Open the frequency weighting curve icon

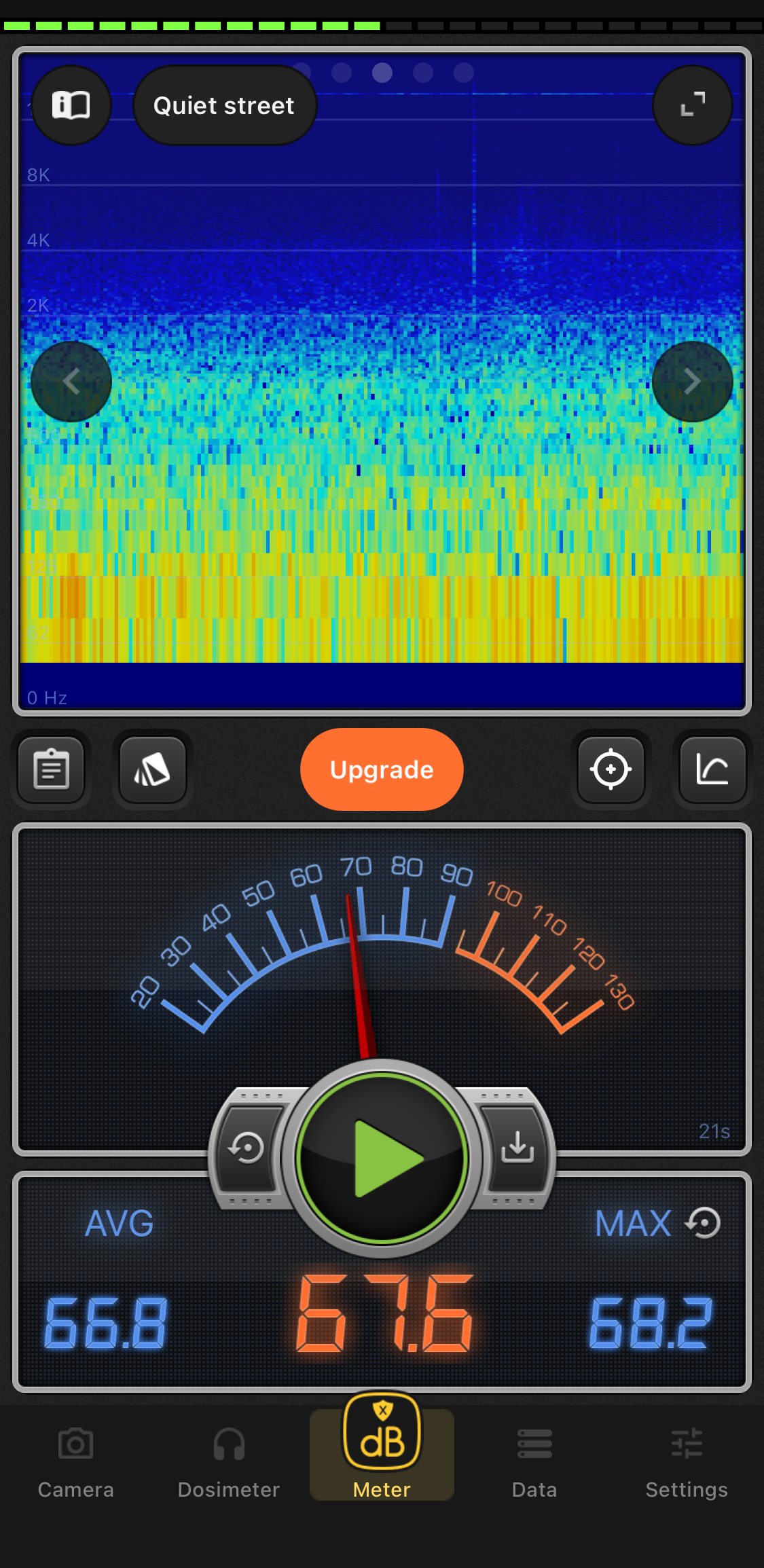[712, 769]
